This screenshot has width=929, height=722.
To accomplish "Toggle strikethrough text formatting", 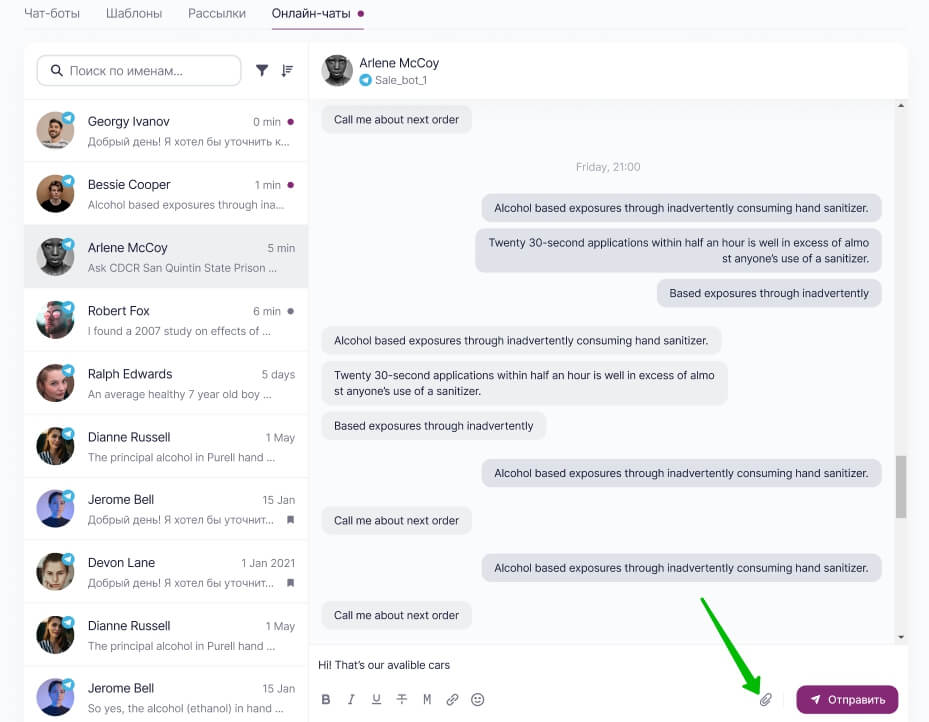I will [x=402, y=699].
